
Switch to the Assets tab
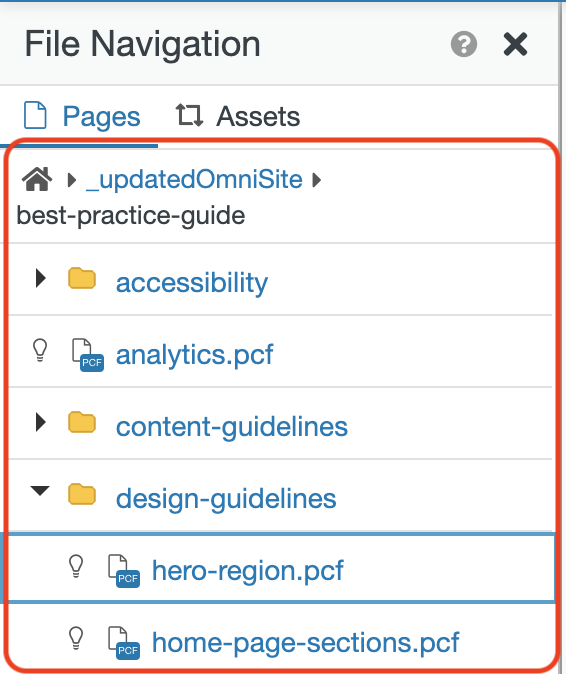click(x=238, y=116)
